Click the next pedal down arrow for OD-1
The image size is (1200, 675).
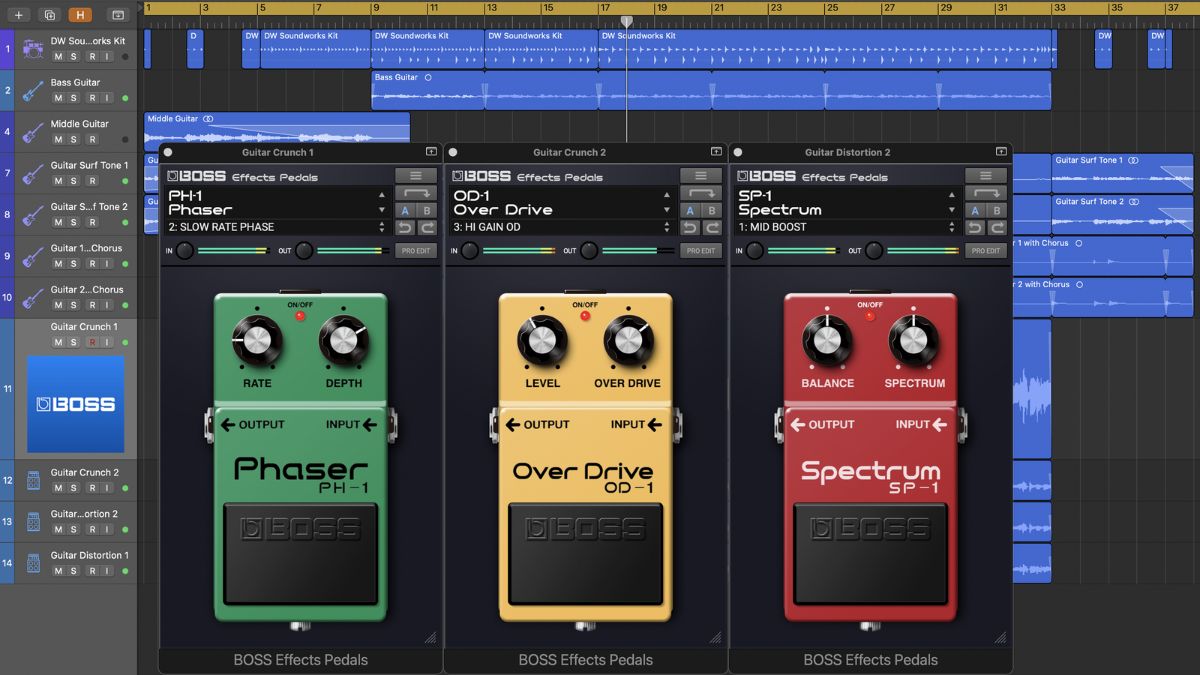click(x=666, y=210)
